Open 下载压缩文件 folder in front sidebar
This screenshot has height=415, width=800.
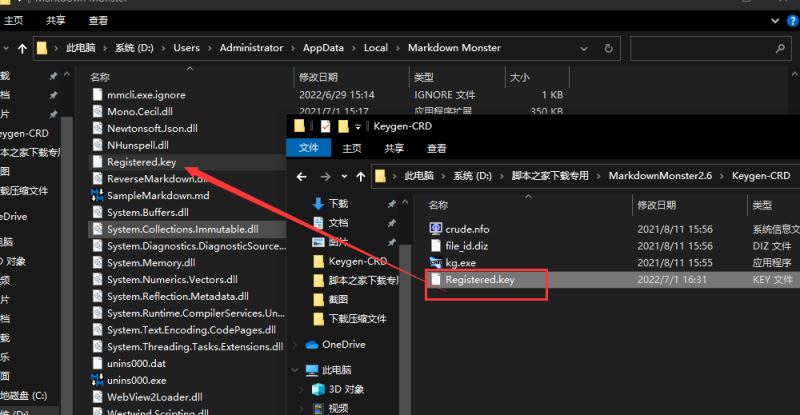[357, 319]
